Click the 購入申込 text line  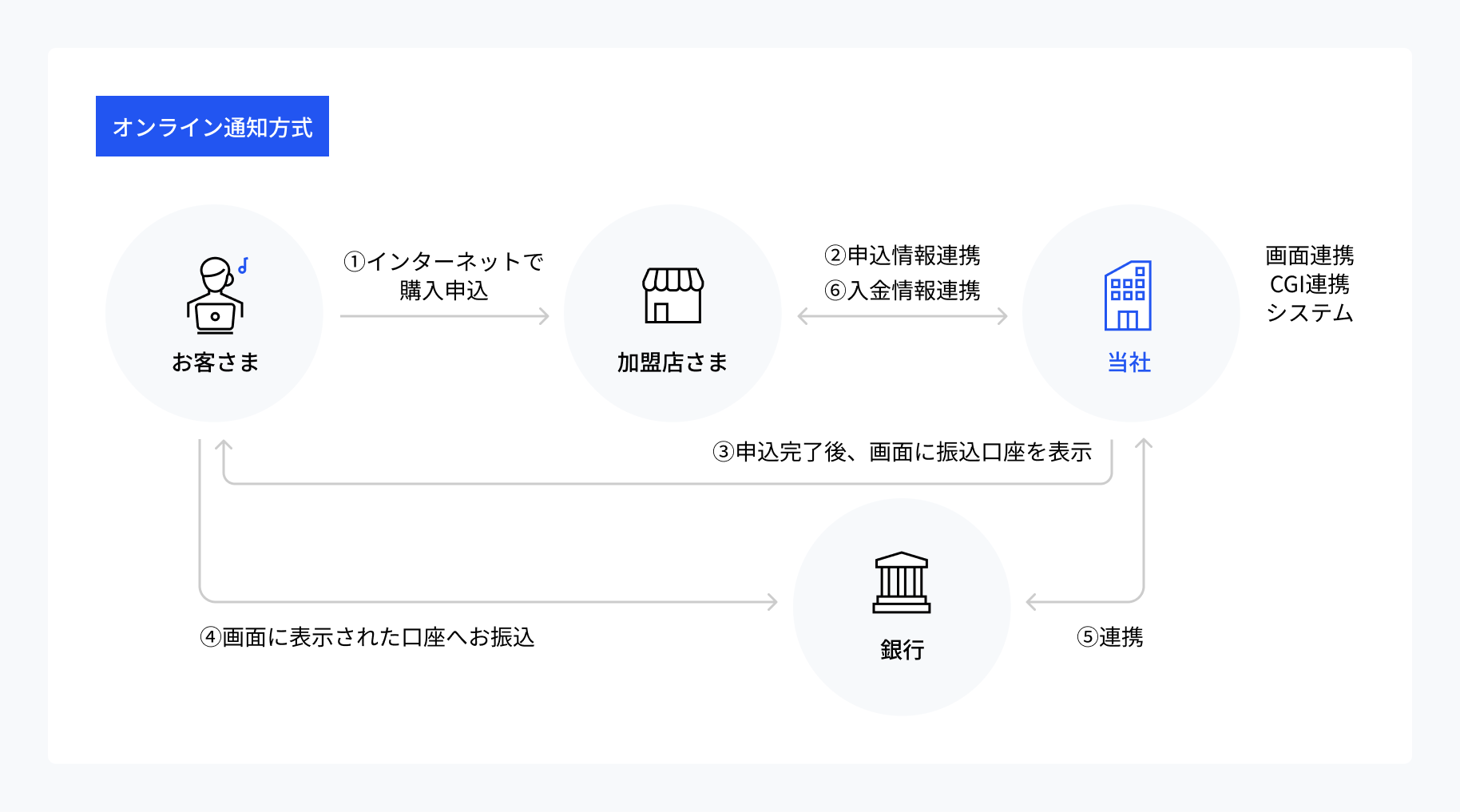coord(444,291)
